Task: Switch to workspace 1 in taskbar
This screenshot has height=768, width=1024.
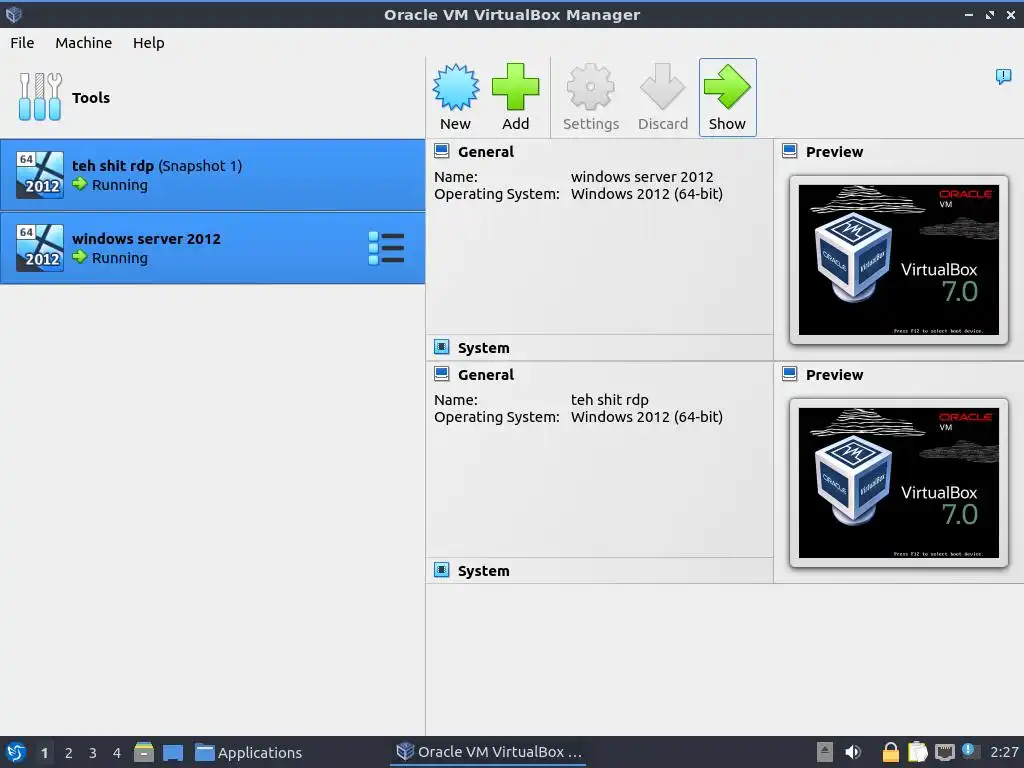Action: point(44,753)
